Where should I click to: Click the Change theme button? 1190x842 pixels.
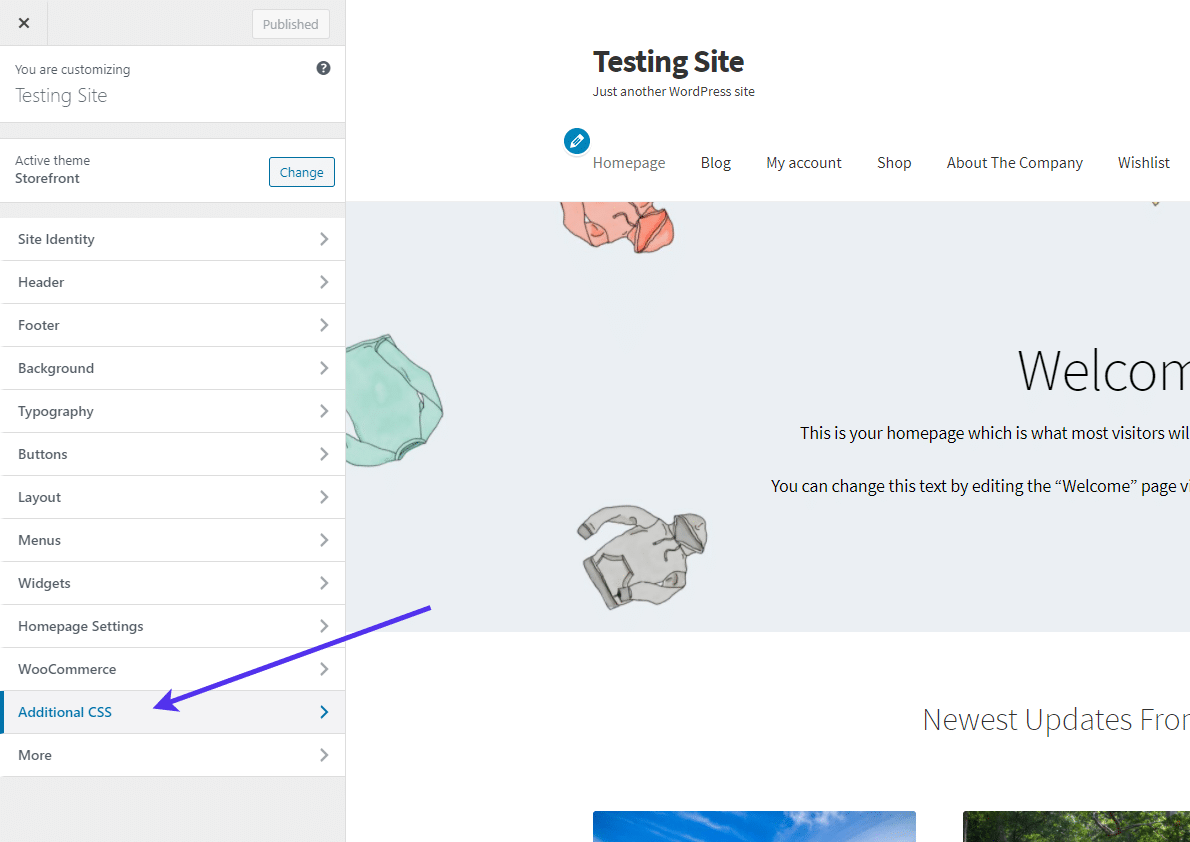click(301, 172)
